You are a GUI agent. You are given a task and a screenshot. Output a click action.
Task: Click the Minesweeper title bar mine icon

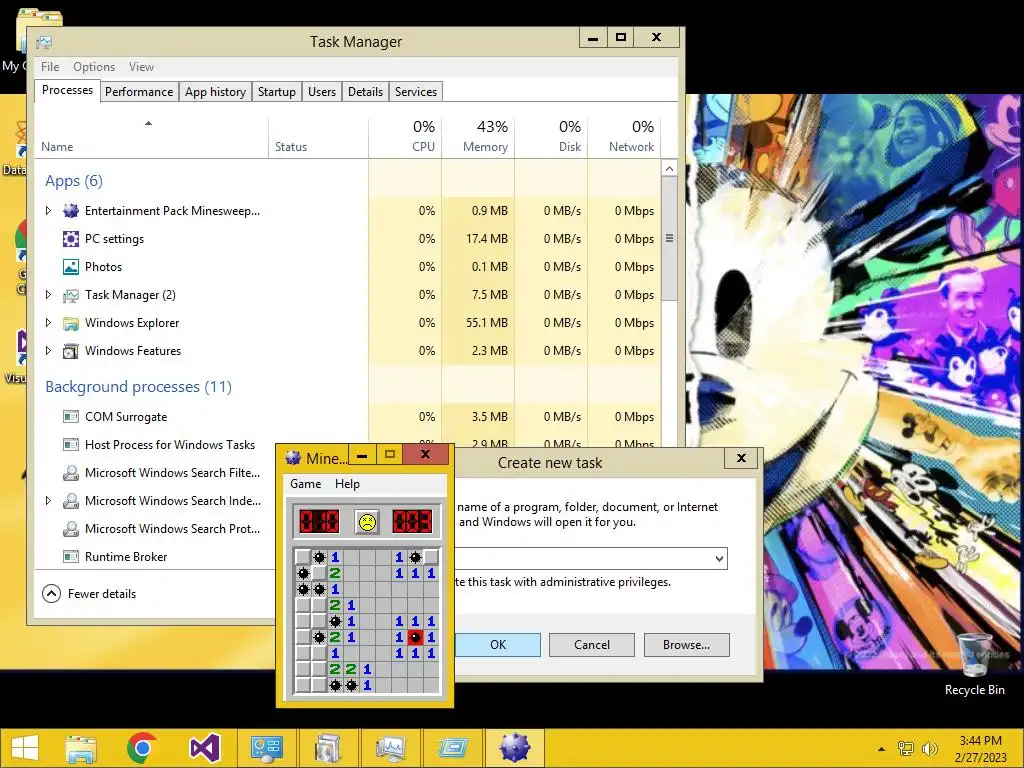click(294, 458)
